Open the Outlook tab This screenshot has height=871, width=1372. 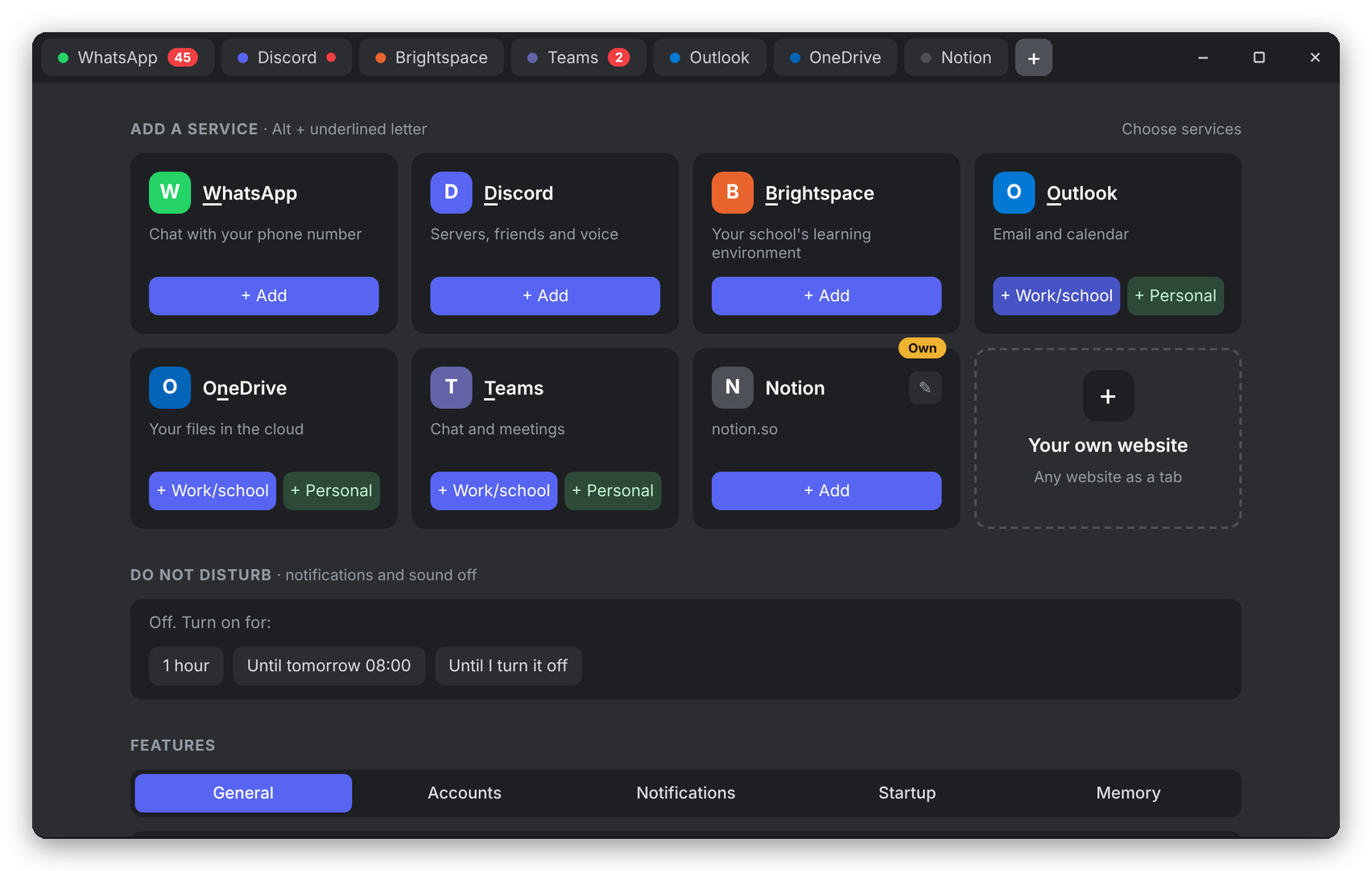(709, 58)
